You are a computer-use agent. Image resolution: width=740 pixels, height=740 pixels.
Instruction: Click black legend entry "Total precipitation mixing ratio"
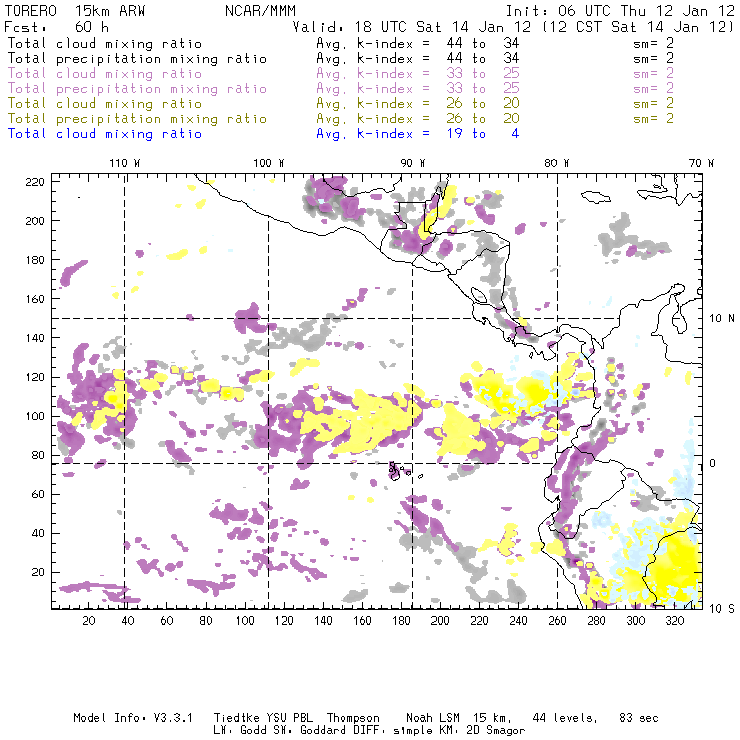point(137,59)
